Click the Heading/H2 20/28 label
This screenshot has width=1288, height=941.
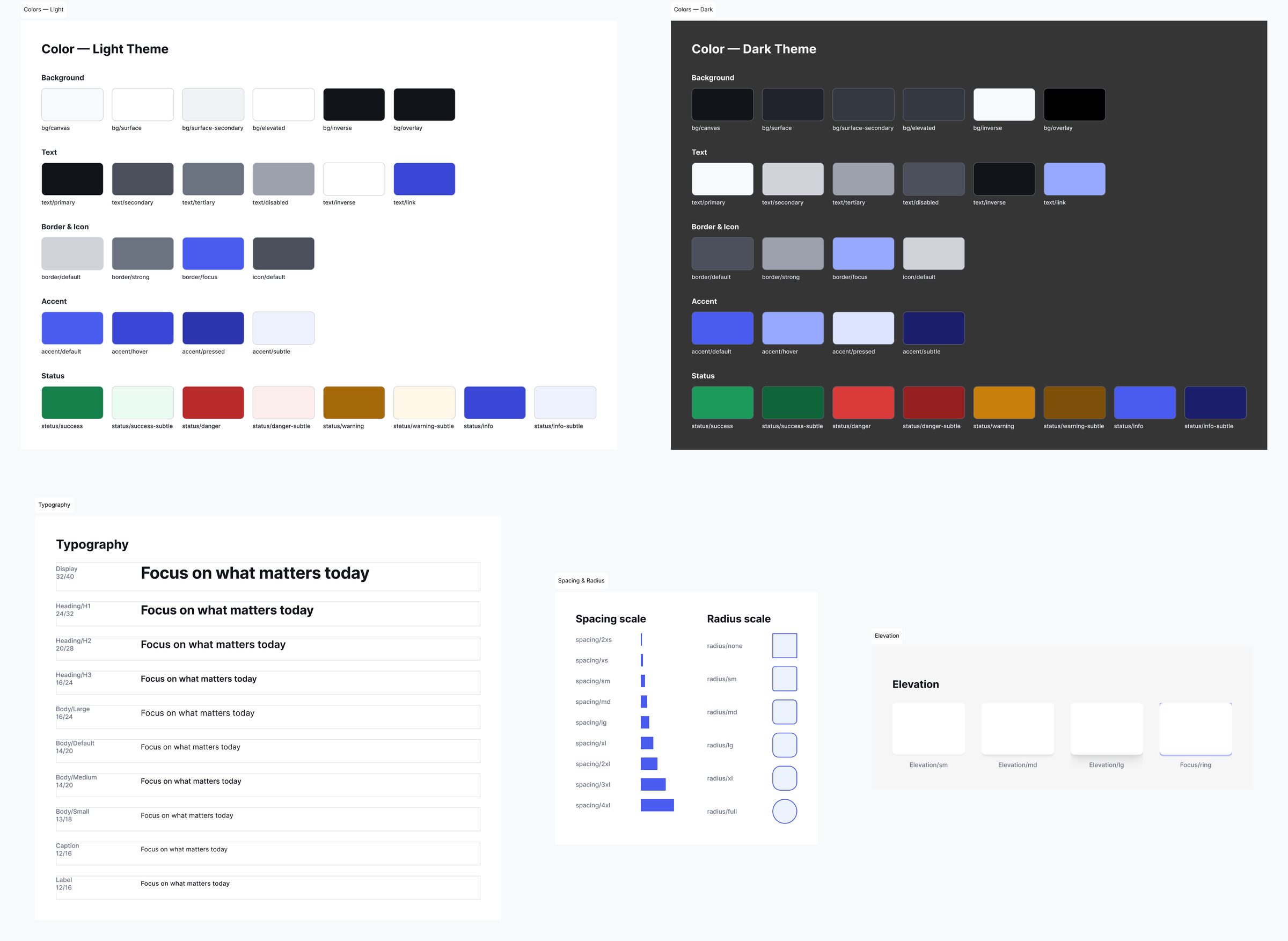click(74, 644)
